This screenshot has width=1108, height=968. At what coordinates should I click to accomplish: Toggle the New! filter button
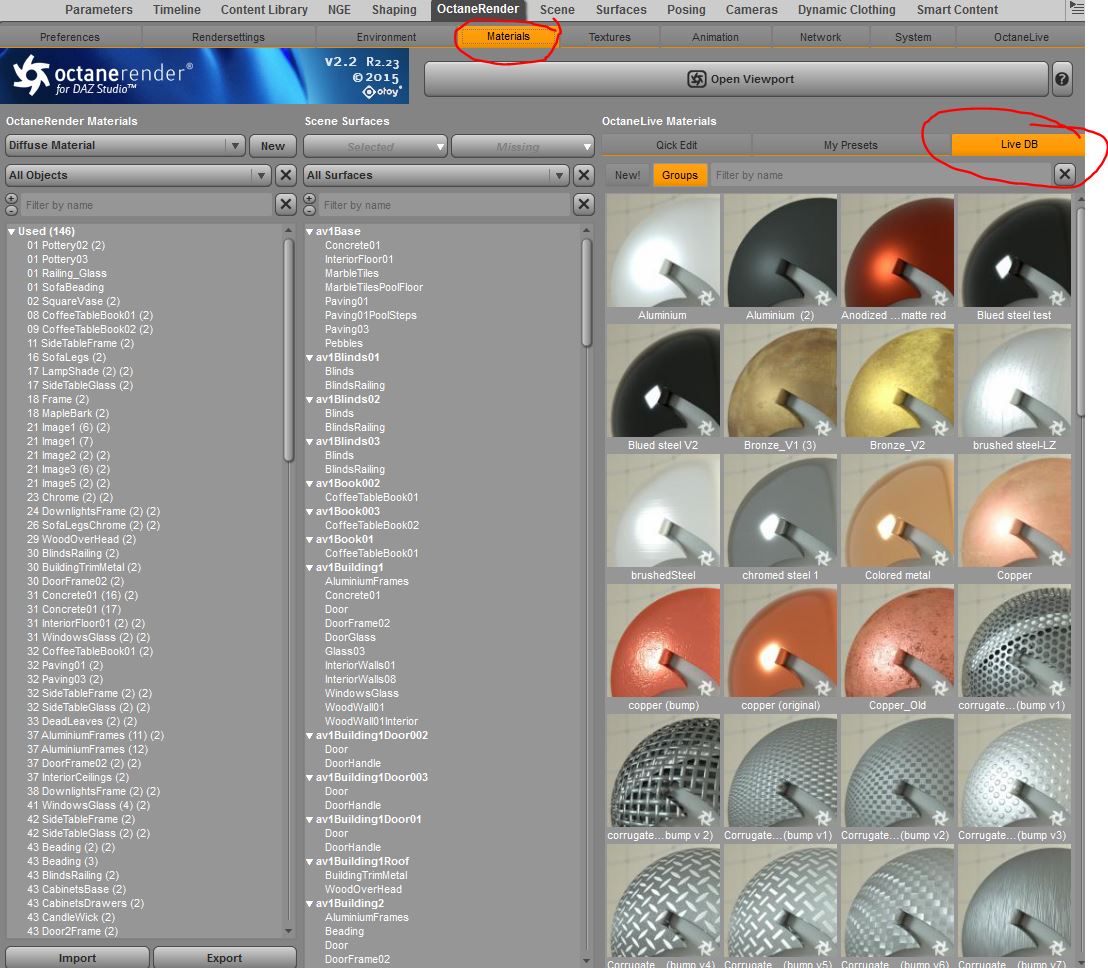pos(627,175)
